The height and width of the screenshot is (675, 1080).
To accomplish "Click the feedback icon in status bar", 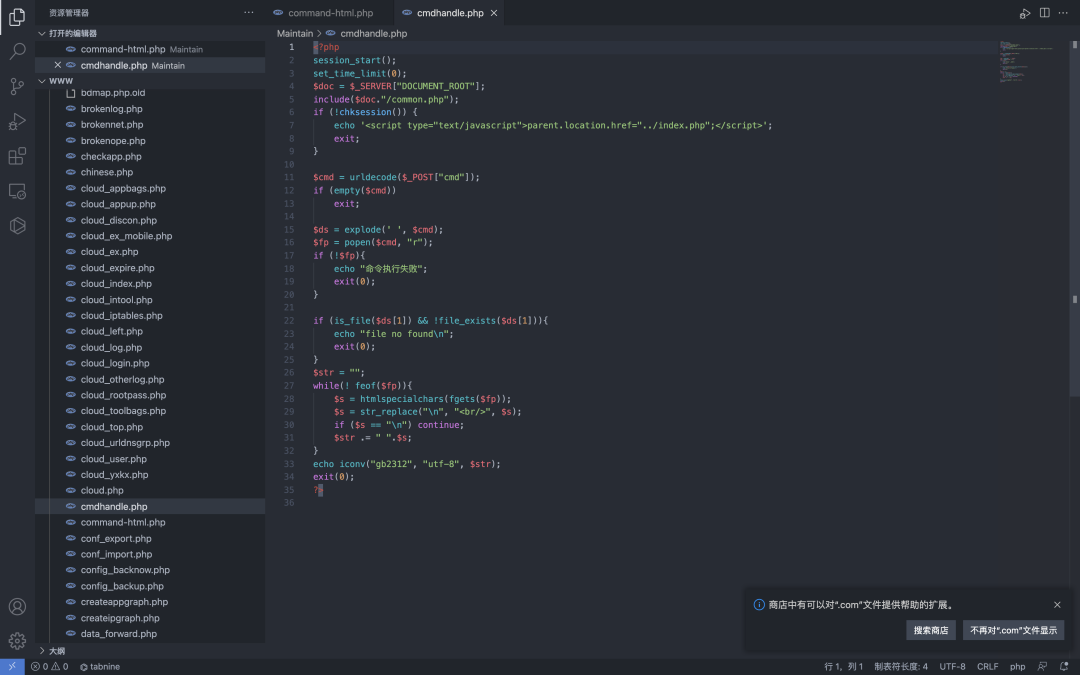I will [1042, 667].
